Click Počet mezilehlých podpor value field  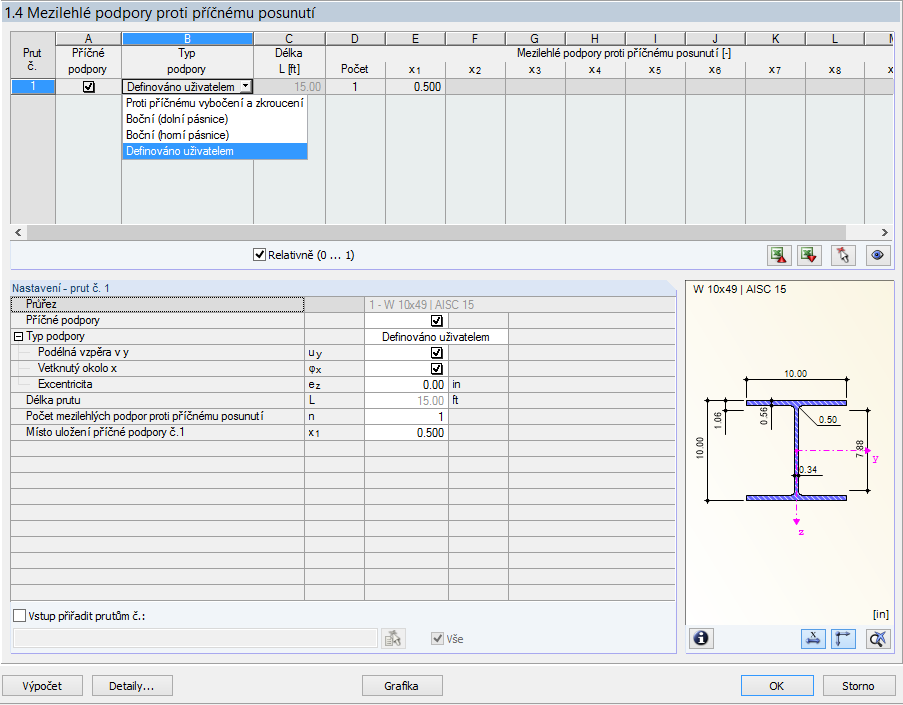tap(407, 417)
